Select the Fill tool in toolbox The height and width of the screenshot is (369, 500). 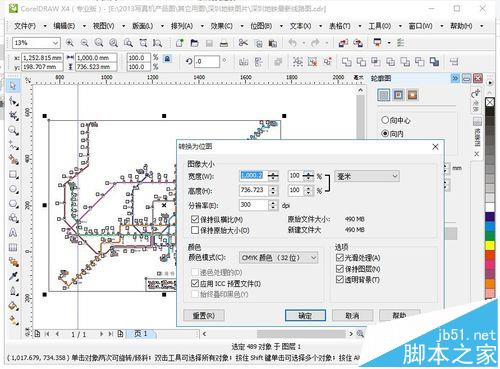(13, 306)
